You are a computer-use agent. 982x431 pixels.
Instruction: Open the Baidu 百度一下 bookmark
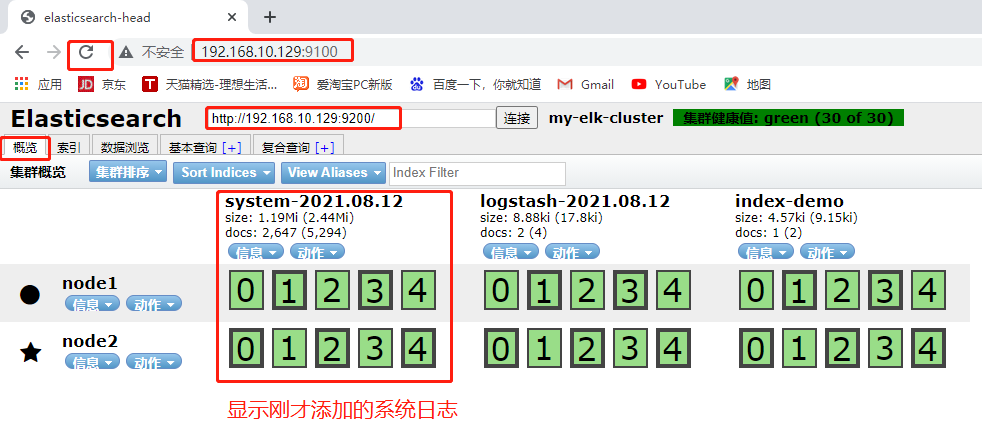(x=475, y=84)
